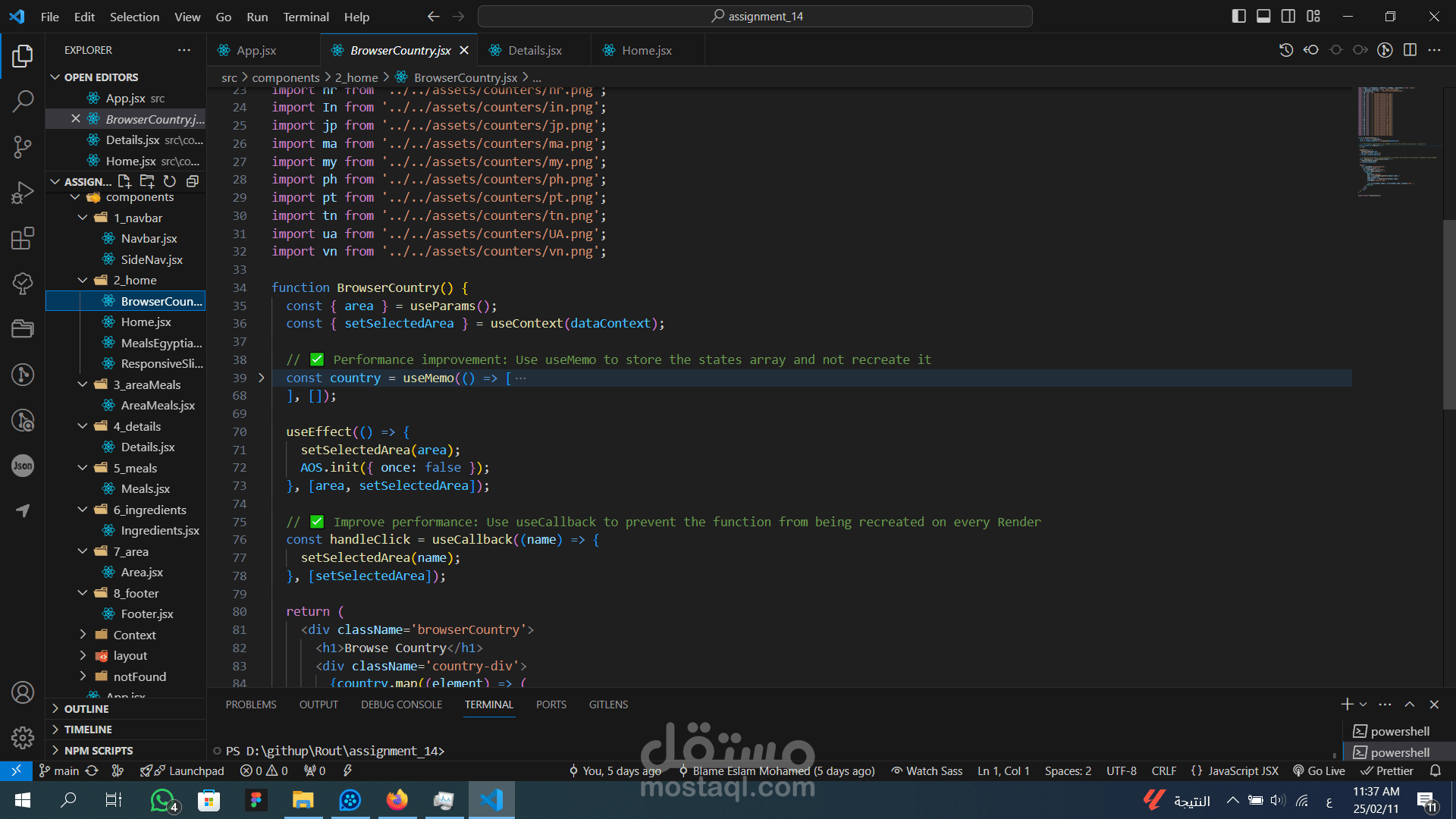This screenshot has width=1456, height=819.
Task: Open the Run and Debug view
Action: click(23, 193)
